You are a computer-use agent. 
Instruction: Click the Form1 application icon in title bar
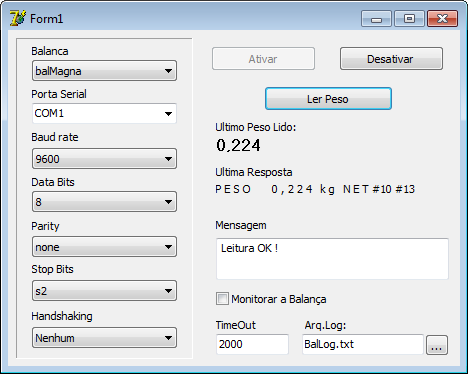(17, 18)
